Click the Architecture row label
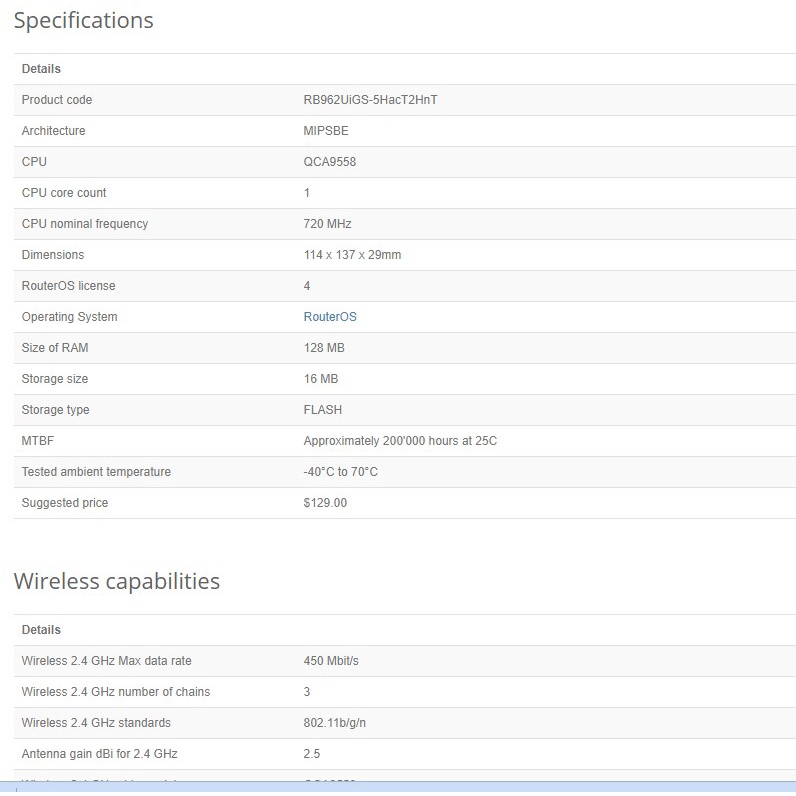Viewport: 796px width, 796px height. [53, 131]
